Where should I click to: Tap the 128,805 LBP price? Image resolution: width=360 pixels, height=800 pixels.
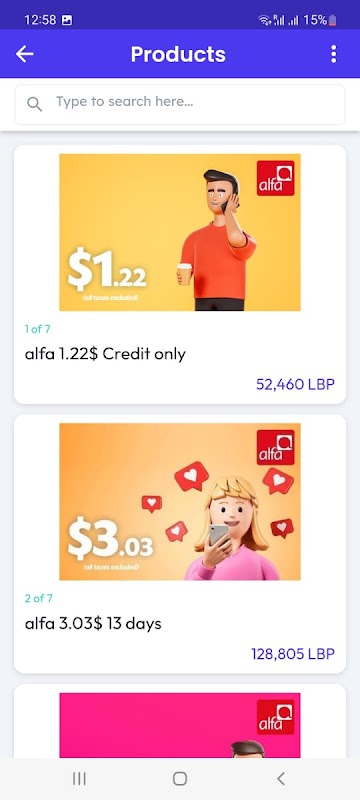click(293, 654)
